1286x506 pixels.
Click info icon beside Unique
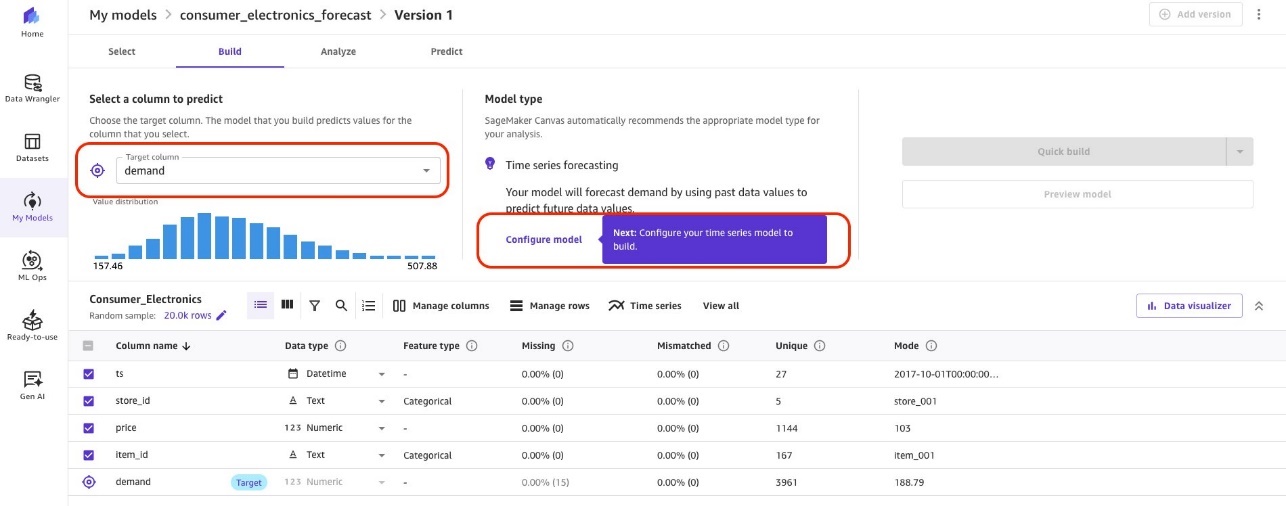tap(819, 346)
